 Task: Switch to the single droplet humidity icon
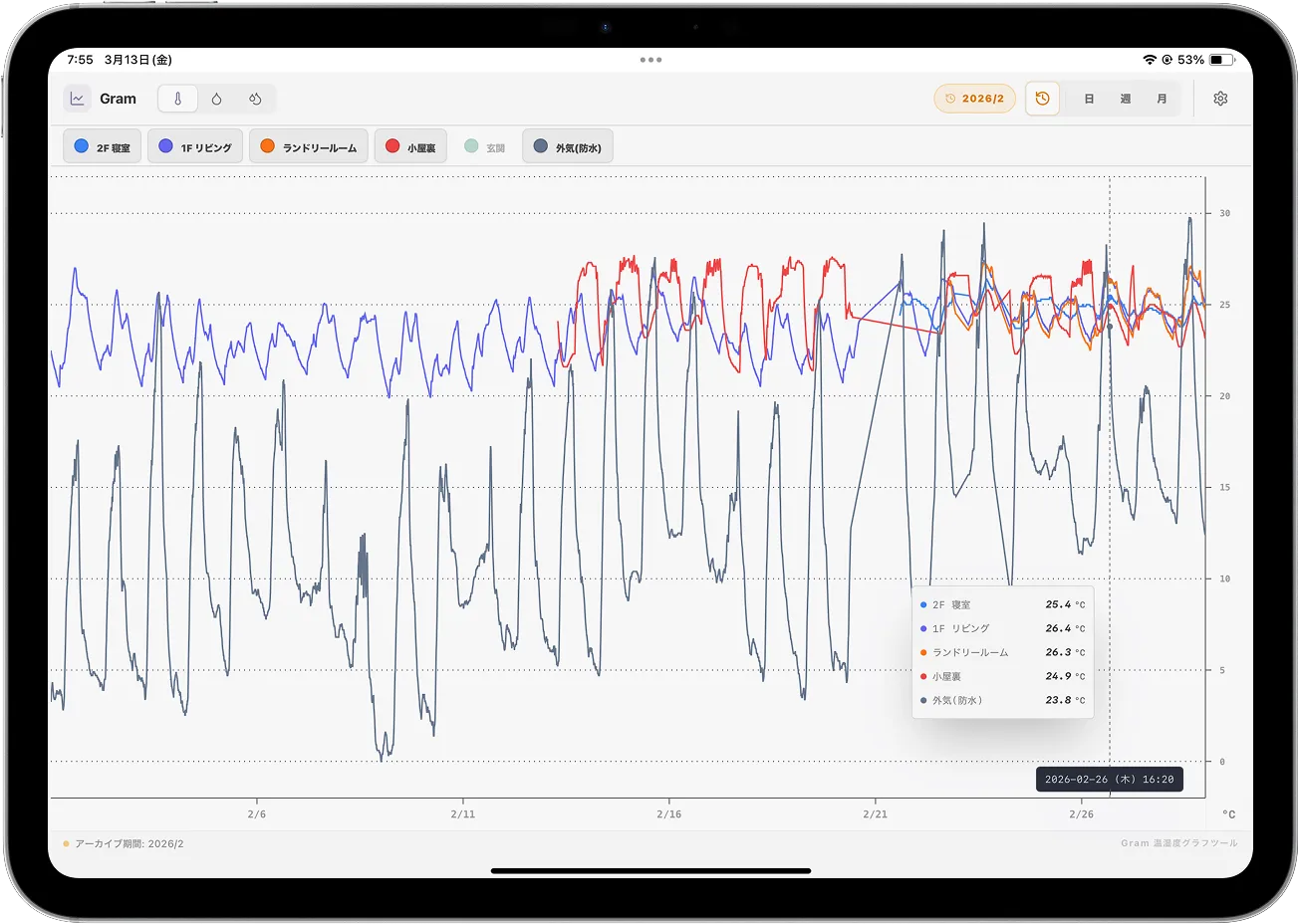216,99
